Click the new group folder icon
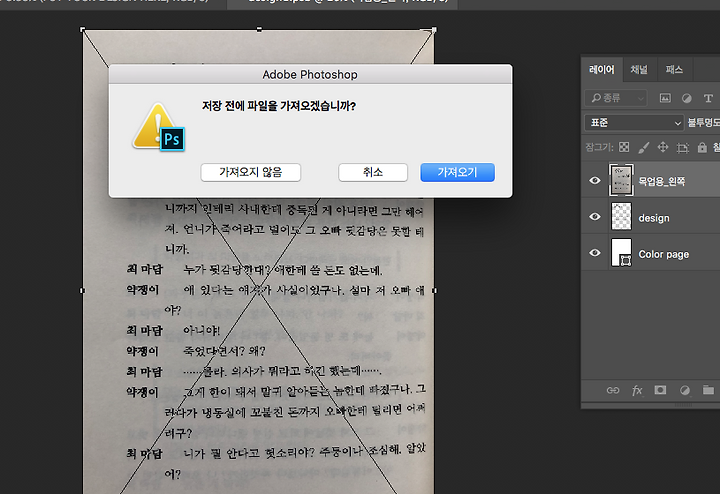Image resolution: width=720 pixels, height=494 pixels. coord(709,390)
